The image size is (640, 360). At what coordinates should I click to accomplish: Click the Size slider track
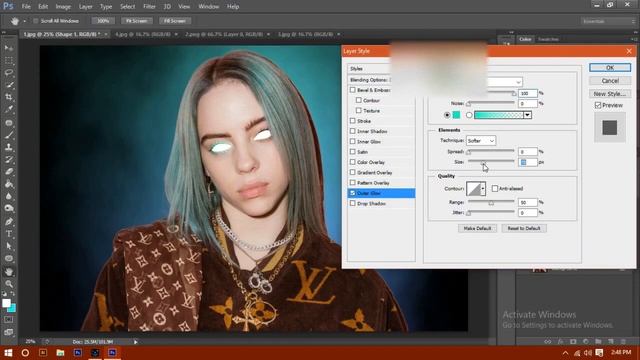click(x=491, y=162)
